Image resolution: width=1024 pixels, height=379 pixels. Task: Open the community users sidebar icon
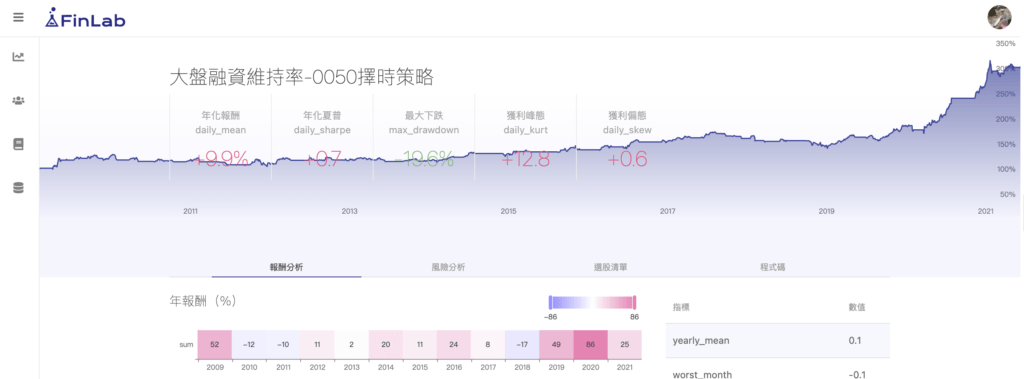[x=18, y=101]
